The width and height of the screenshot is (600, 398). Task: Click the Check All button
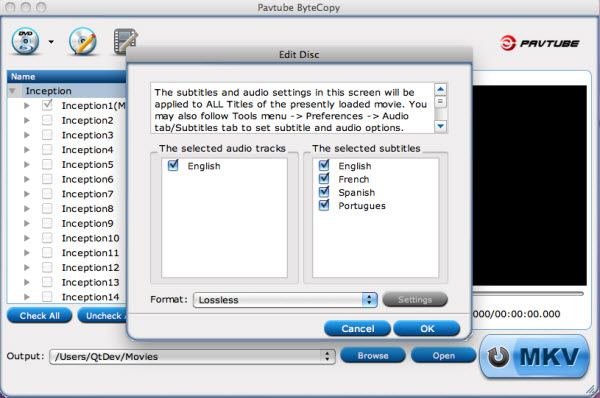pos(39,316)
